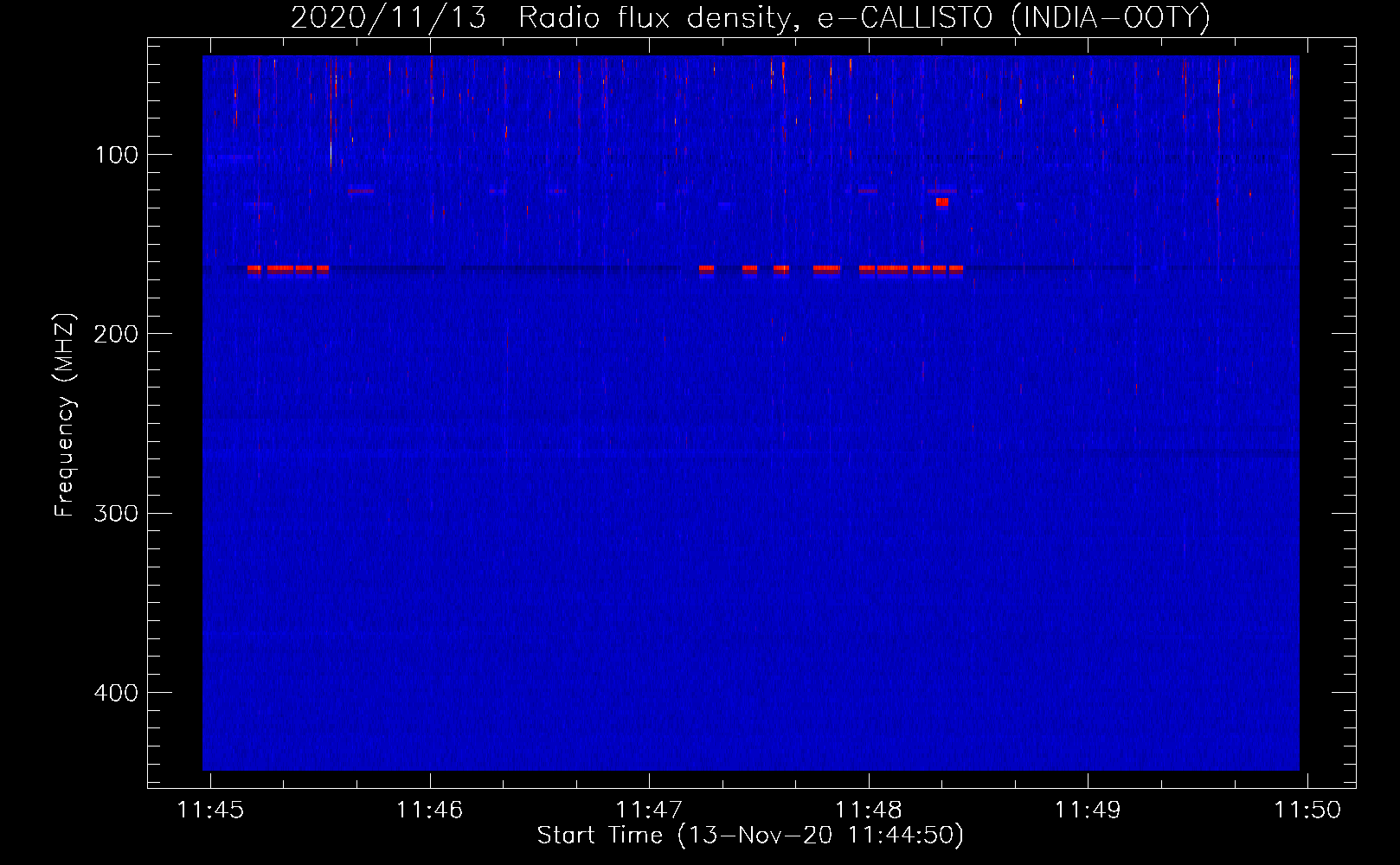Screen dimensions: 1400x865
Task: Click the rightmost red segment on the 163 MHz line
Action: pyautogui.click(x=956, y=269)
